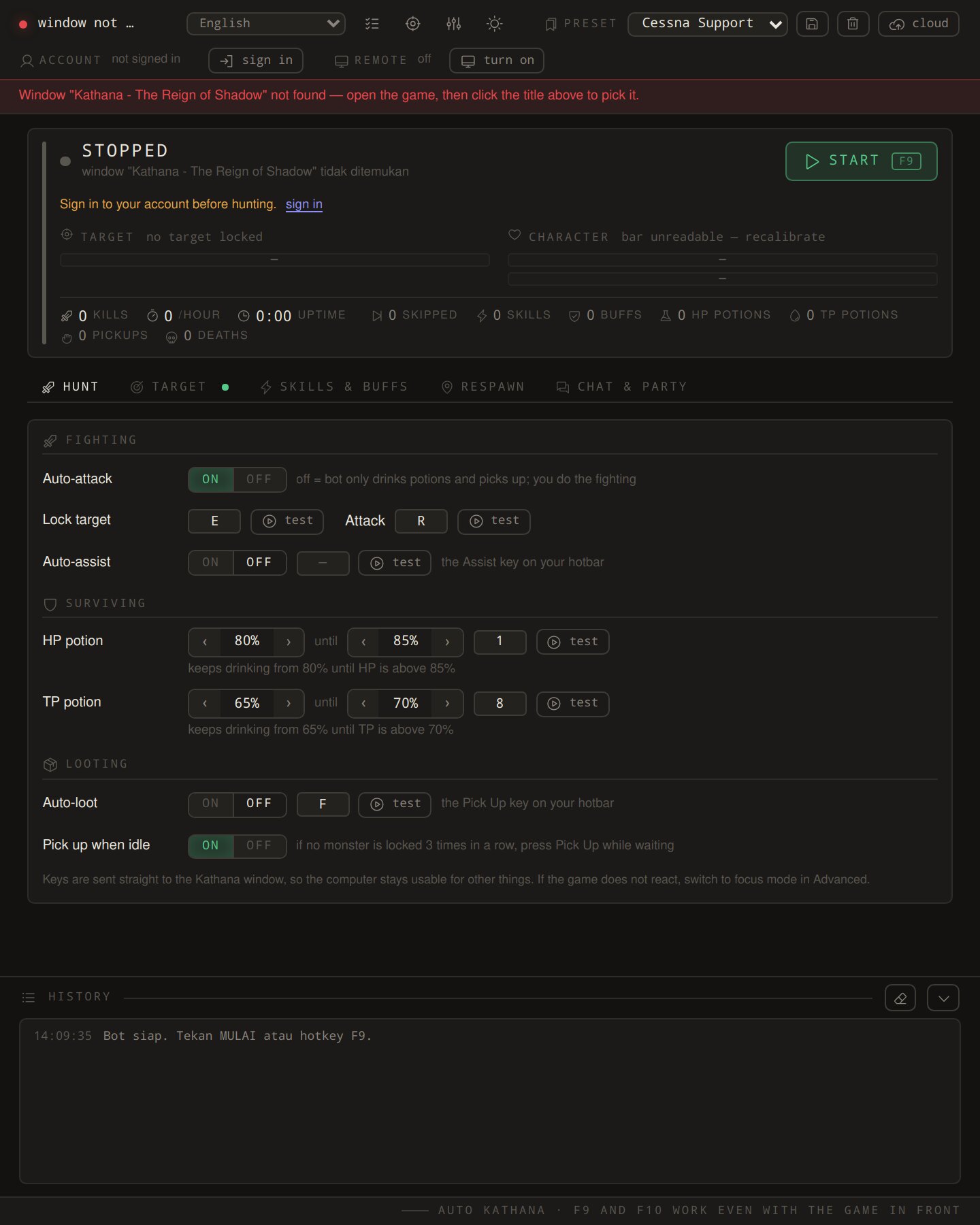The image size is (980, 1225).
Task: Toggle the sun theme icon
Action: pos(495,24)
